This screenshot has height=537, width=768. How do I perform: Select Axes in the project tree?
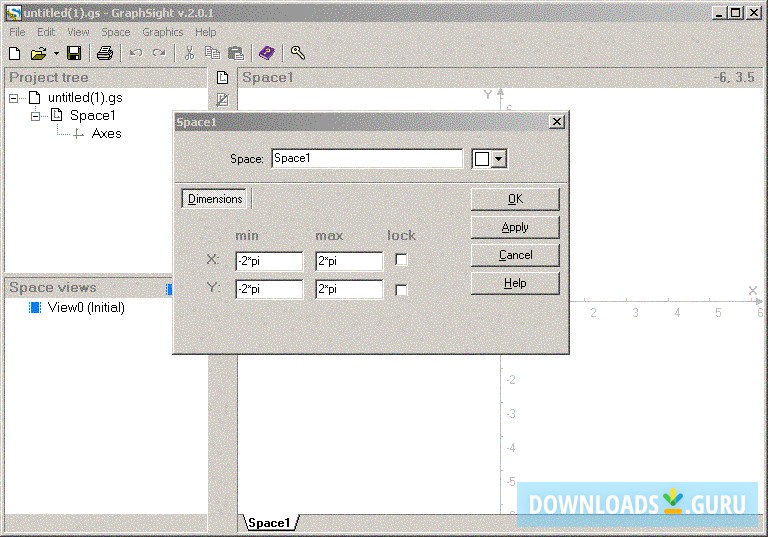click(106, 133)
